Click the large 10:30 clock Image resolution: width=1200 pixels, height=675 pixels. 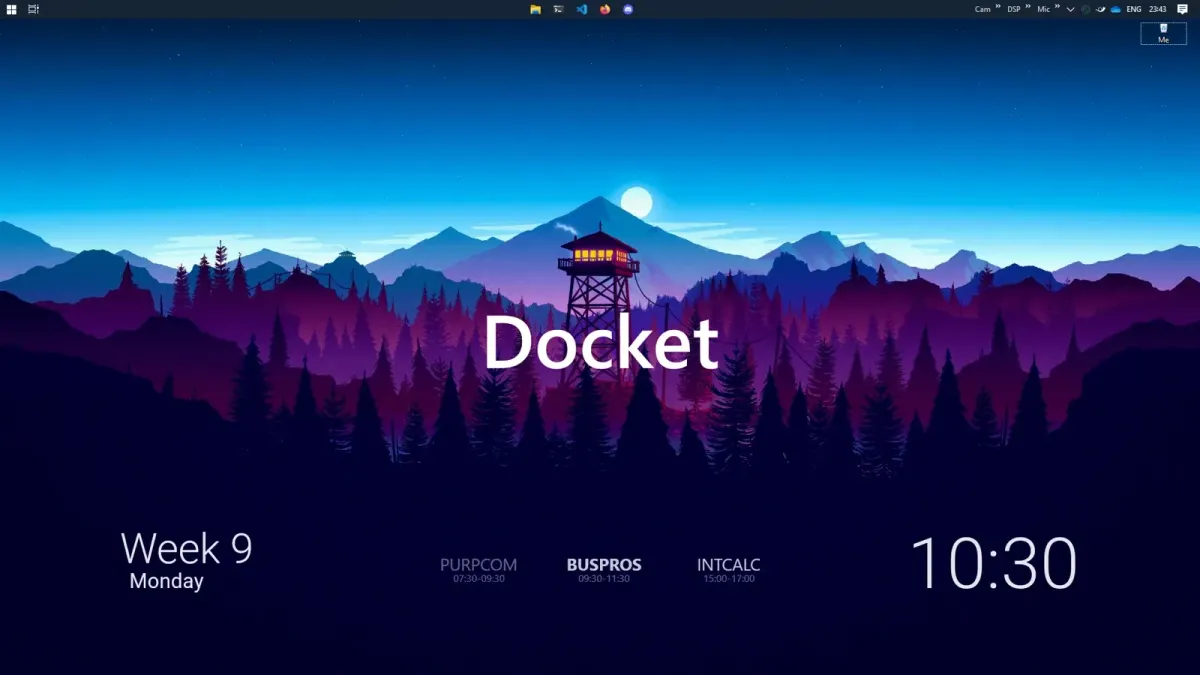point(994,562)
